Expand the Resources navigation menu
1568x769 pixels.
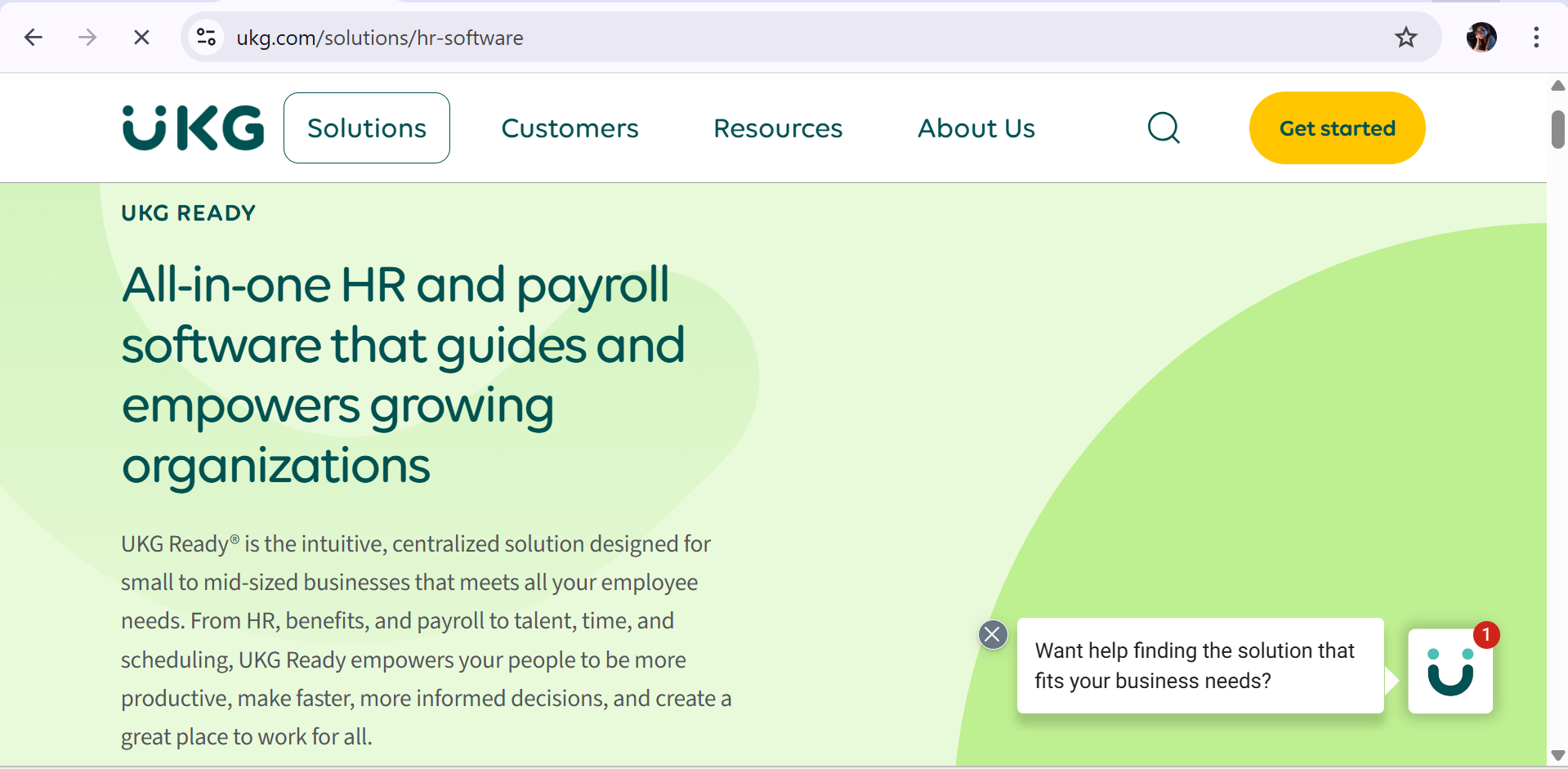778,128
